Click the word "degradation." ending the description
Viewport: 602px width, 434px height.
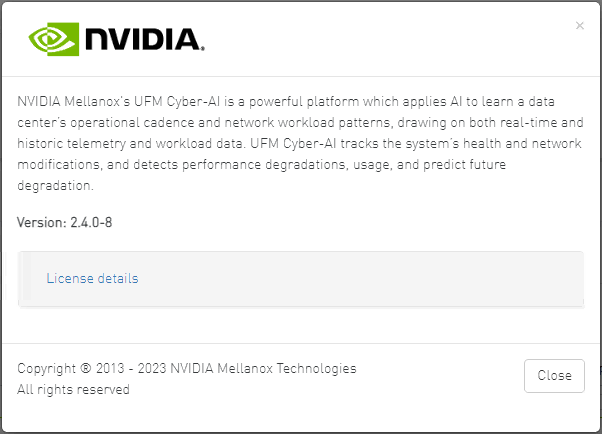(x=55, y=186)
